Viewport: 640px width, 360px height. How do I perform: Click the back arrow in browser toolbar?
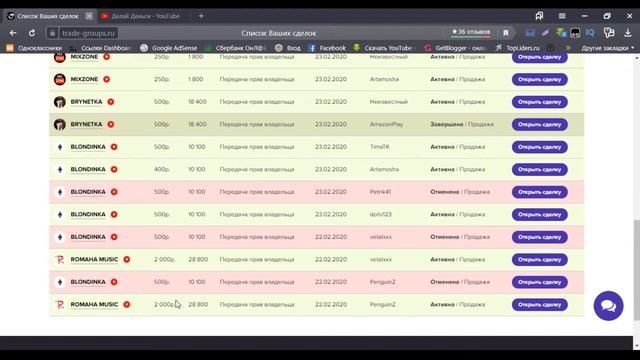13,33
